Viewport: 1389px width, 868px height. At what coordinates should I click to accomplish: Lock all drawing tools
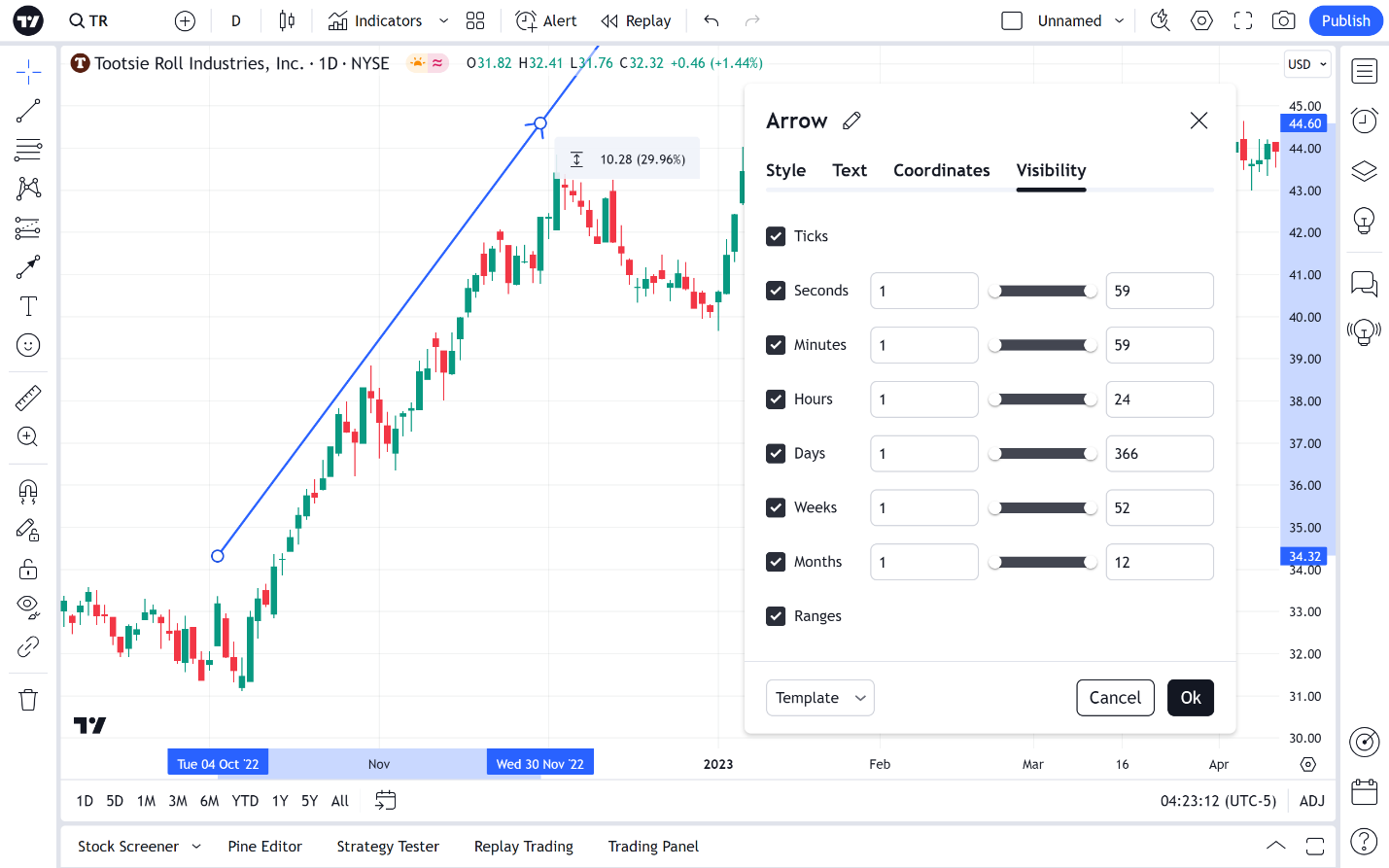pos(28,569)
